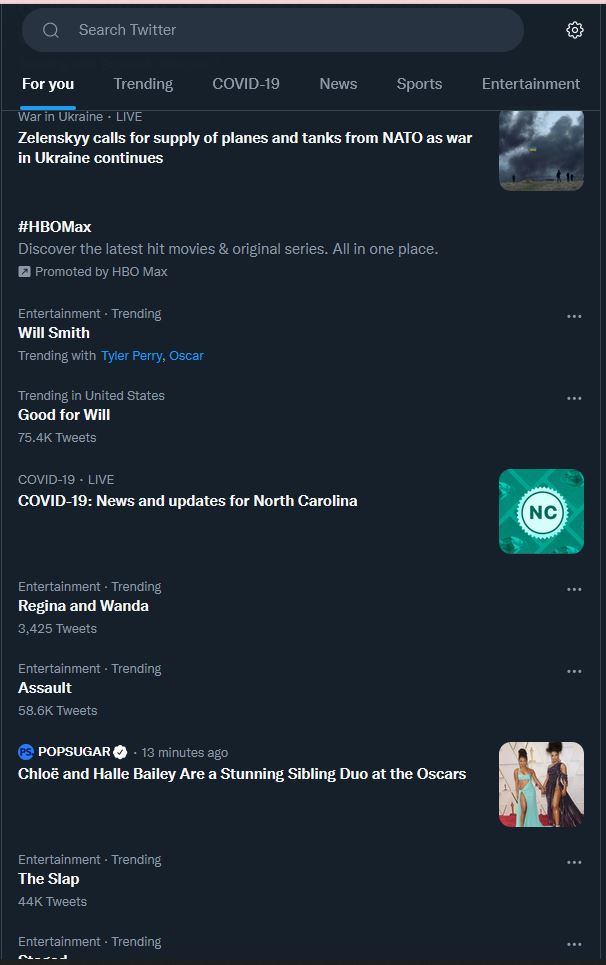Open the Chloë and Halle Bailey photo
Viewport: 606px width, 965px height.
(541, 785)
